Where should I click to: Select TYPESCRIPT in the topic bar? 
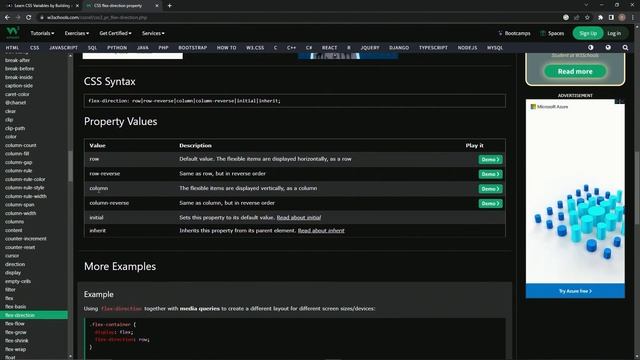pyautogui.click(x=433, y=48)
